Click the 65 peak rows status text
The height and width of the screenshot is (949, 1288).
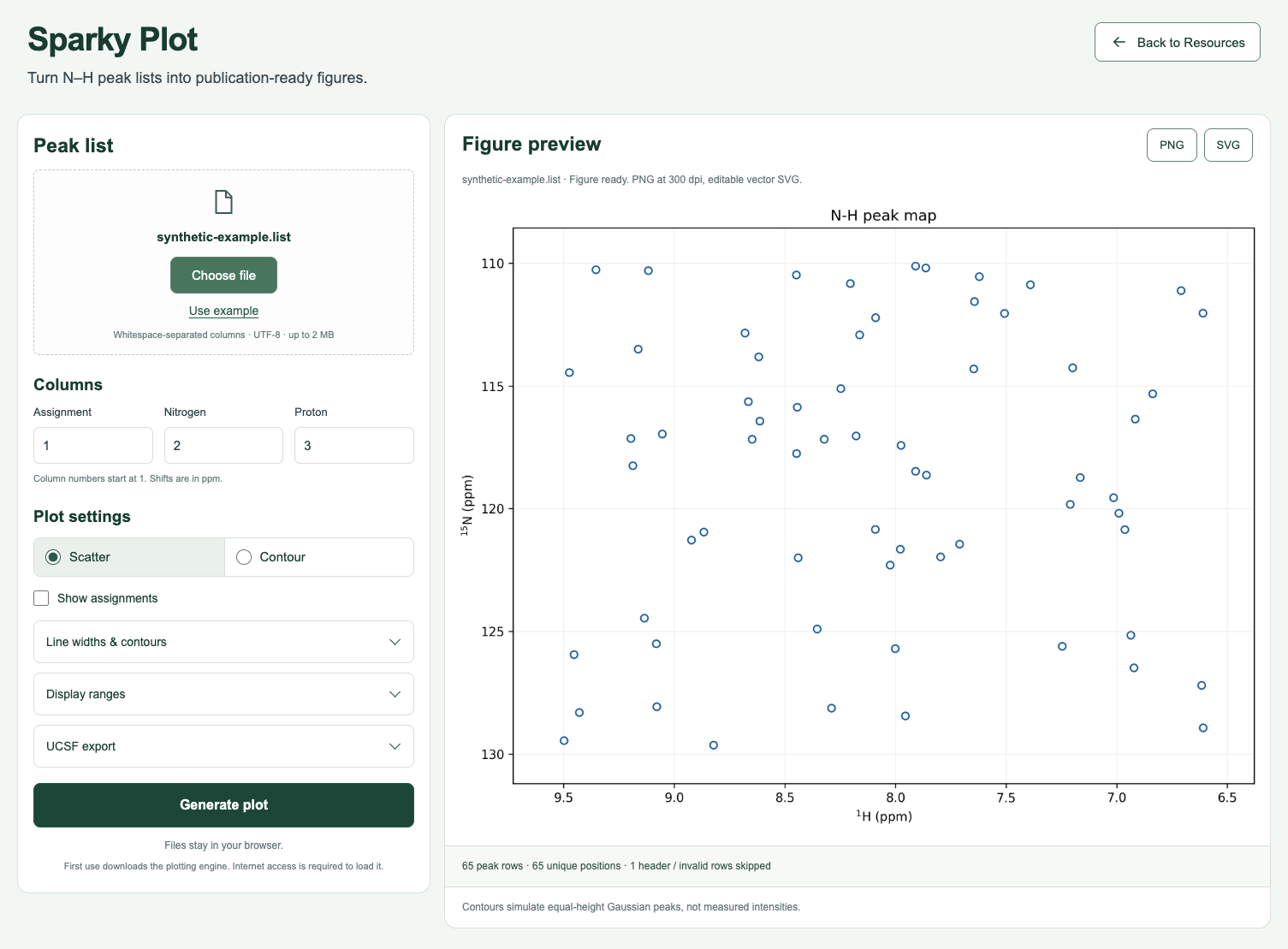616,866
